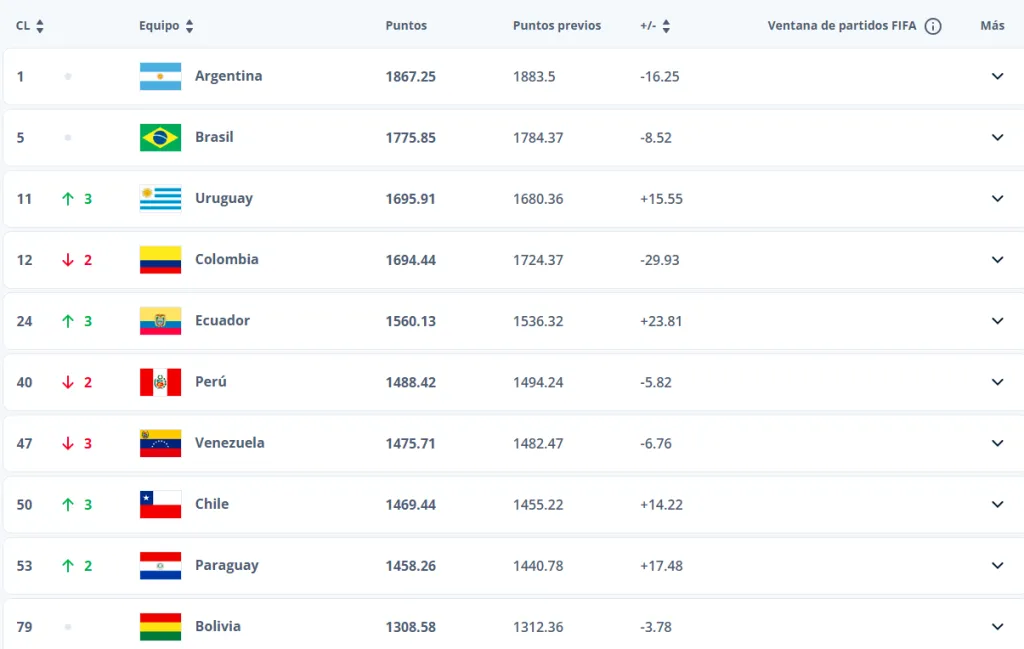This screenshot has width=1024, height=649.
Task: Click the Bolivia flag icon
Action: pos(160,626)
